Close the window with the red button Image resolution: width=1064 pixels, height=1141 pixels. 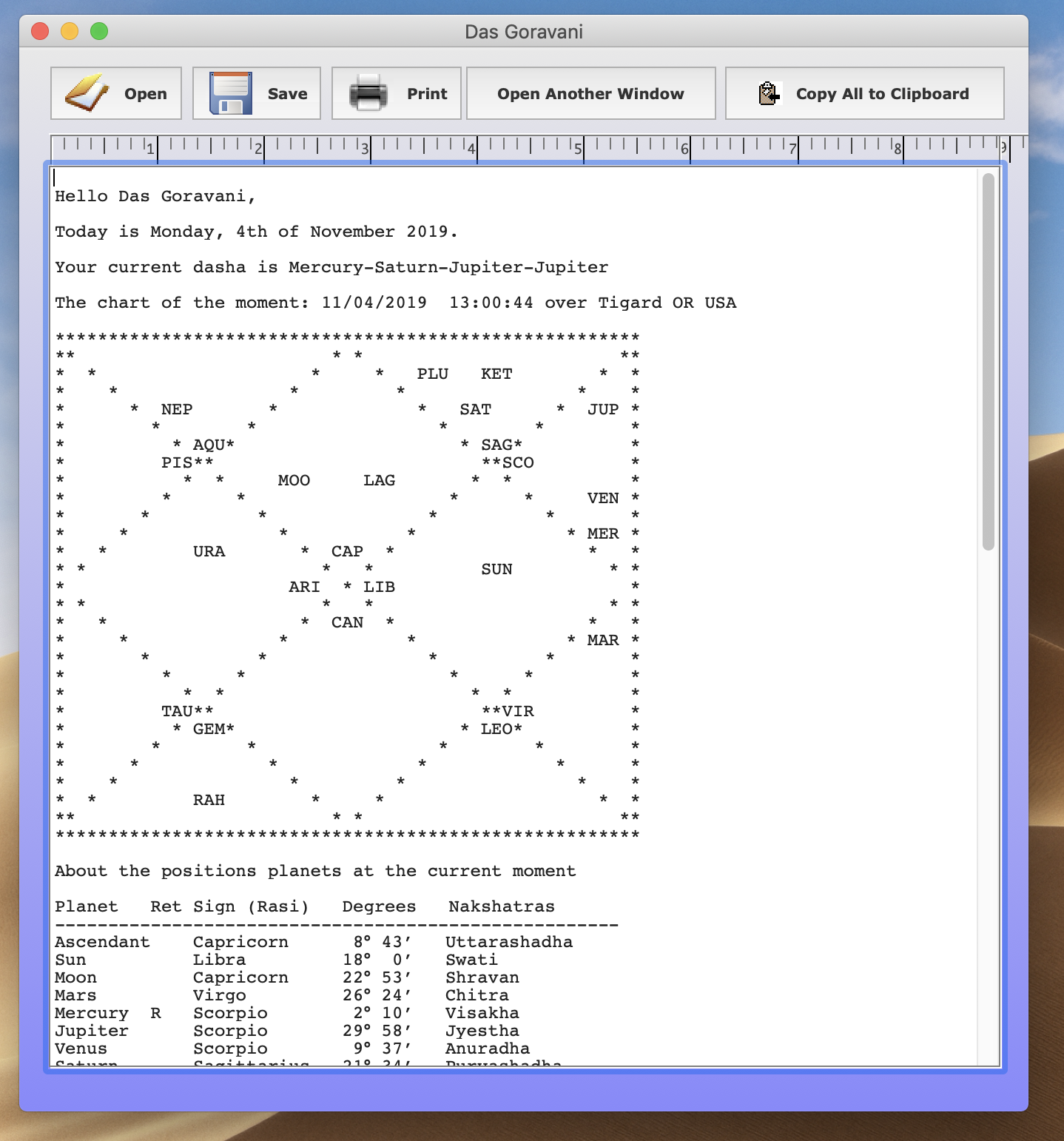[x=40, y=31]
